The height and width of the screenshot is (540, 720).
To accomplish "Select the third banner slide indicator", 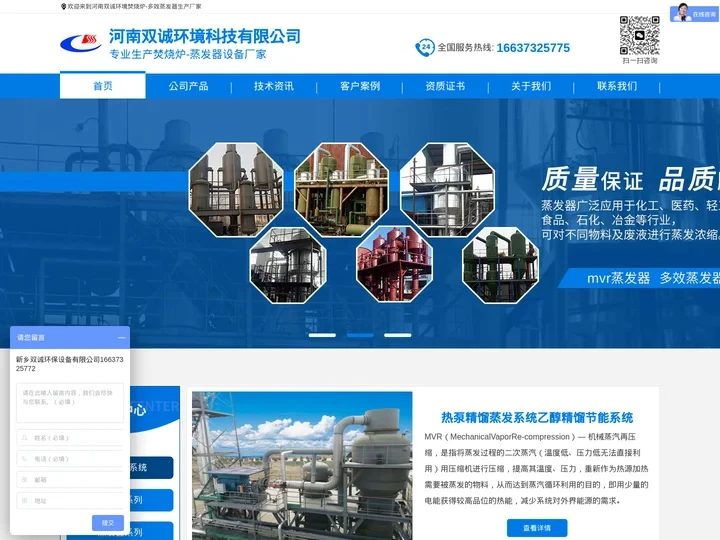I will (398, 335).
